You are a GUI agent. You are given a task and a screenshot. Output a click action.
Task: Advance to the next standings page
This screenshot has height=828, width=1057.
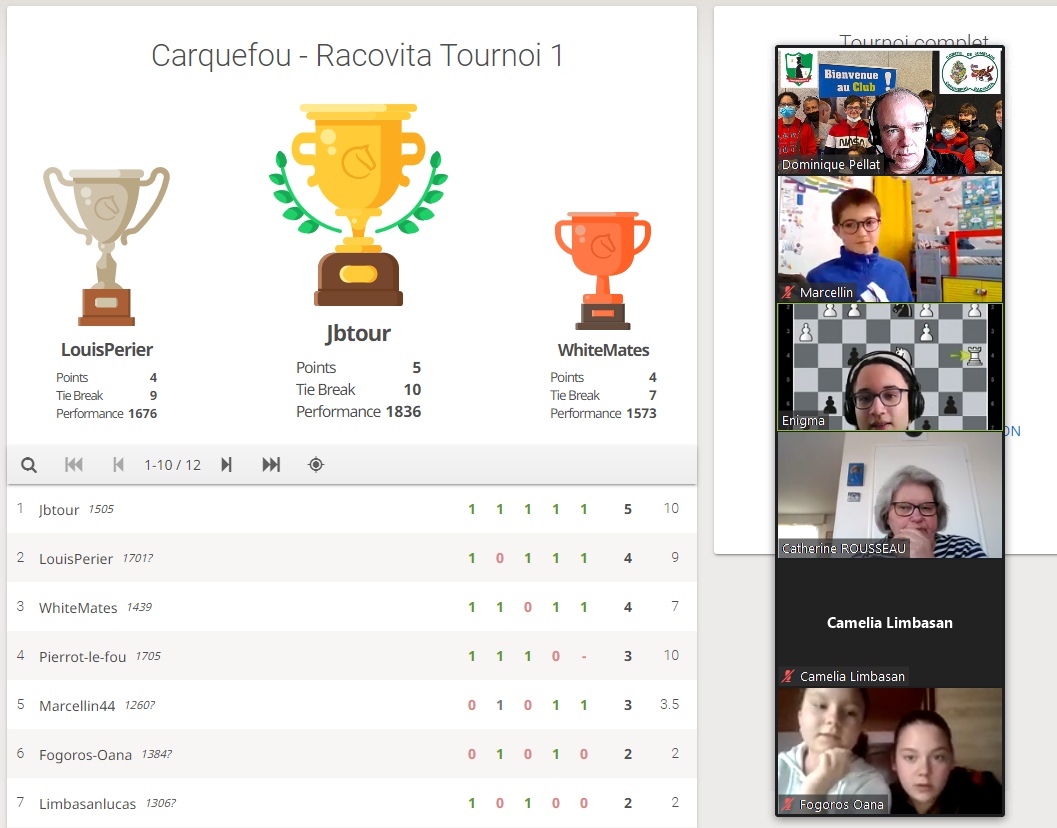point(226,465)
